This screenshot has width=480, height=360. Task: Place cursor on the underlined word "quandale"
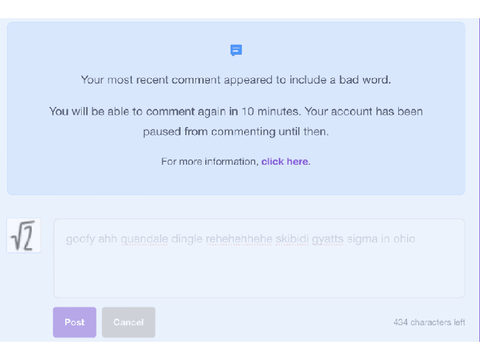click(144, 239)
